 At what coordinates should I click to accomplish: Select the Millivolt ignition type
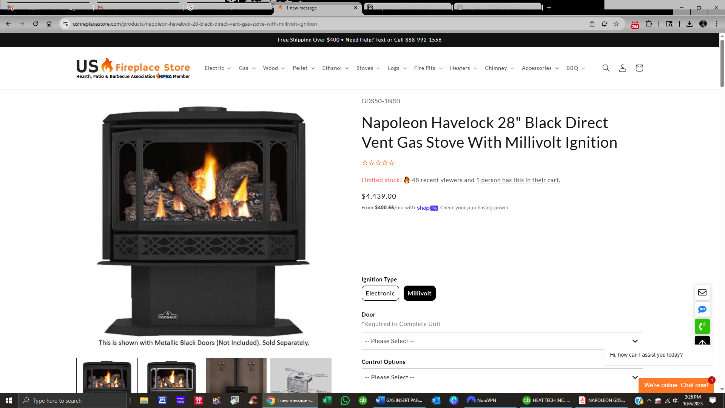coord(419,293)
